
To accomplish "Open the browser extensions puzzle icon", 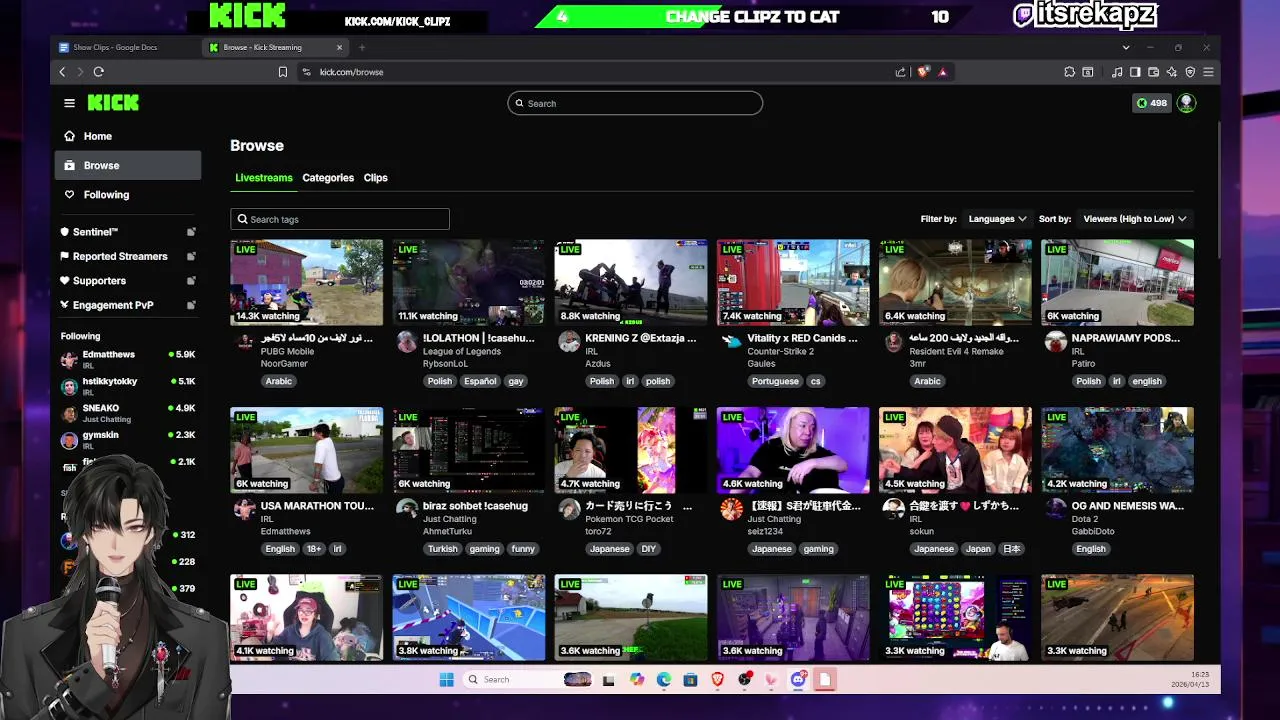I will 1069,72.
